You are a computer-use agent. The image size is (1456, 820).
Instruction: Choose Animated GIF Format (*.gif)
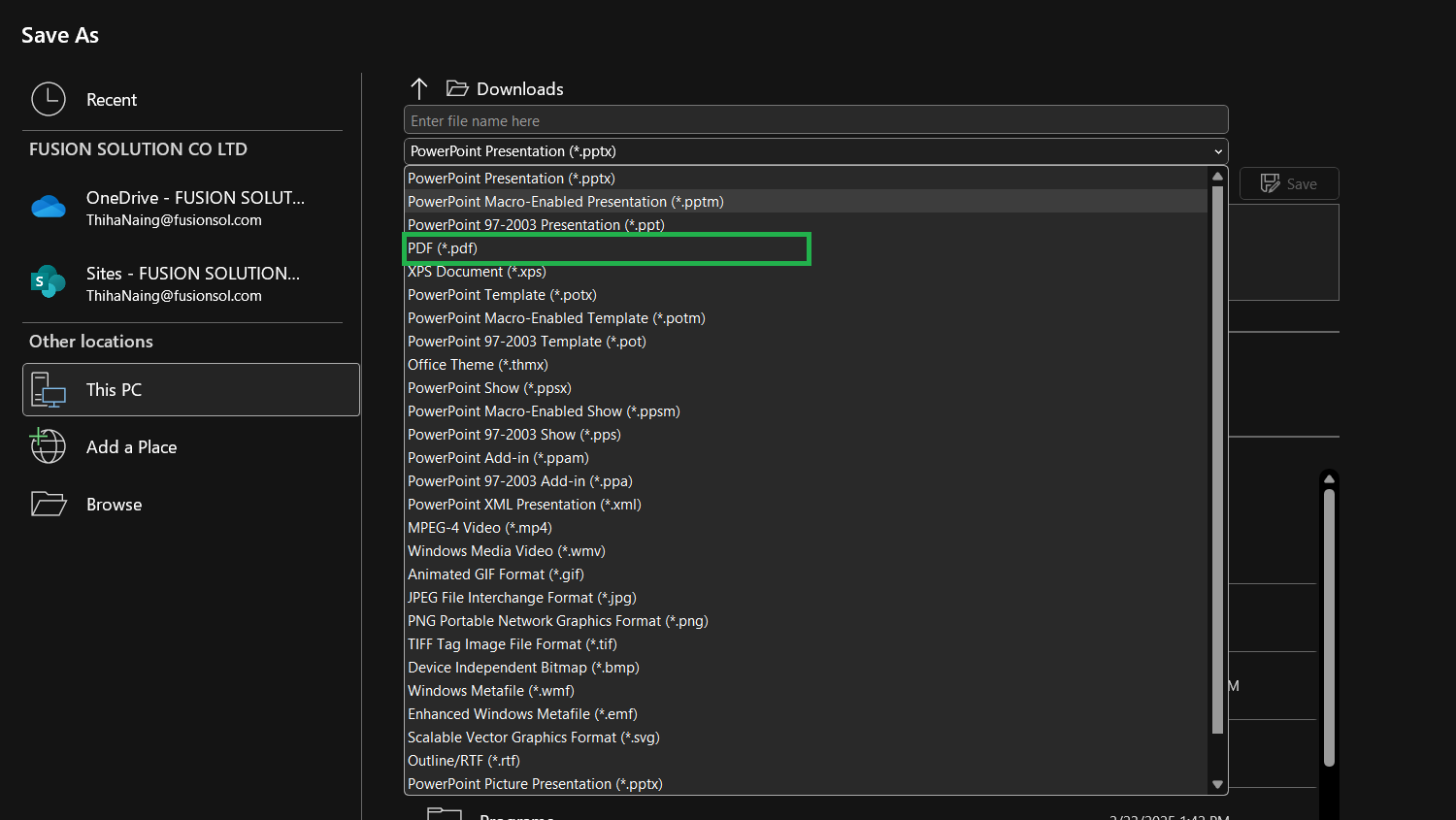click(807, 574)
